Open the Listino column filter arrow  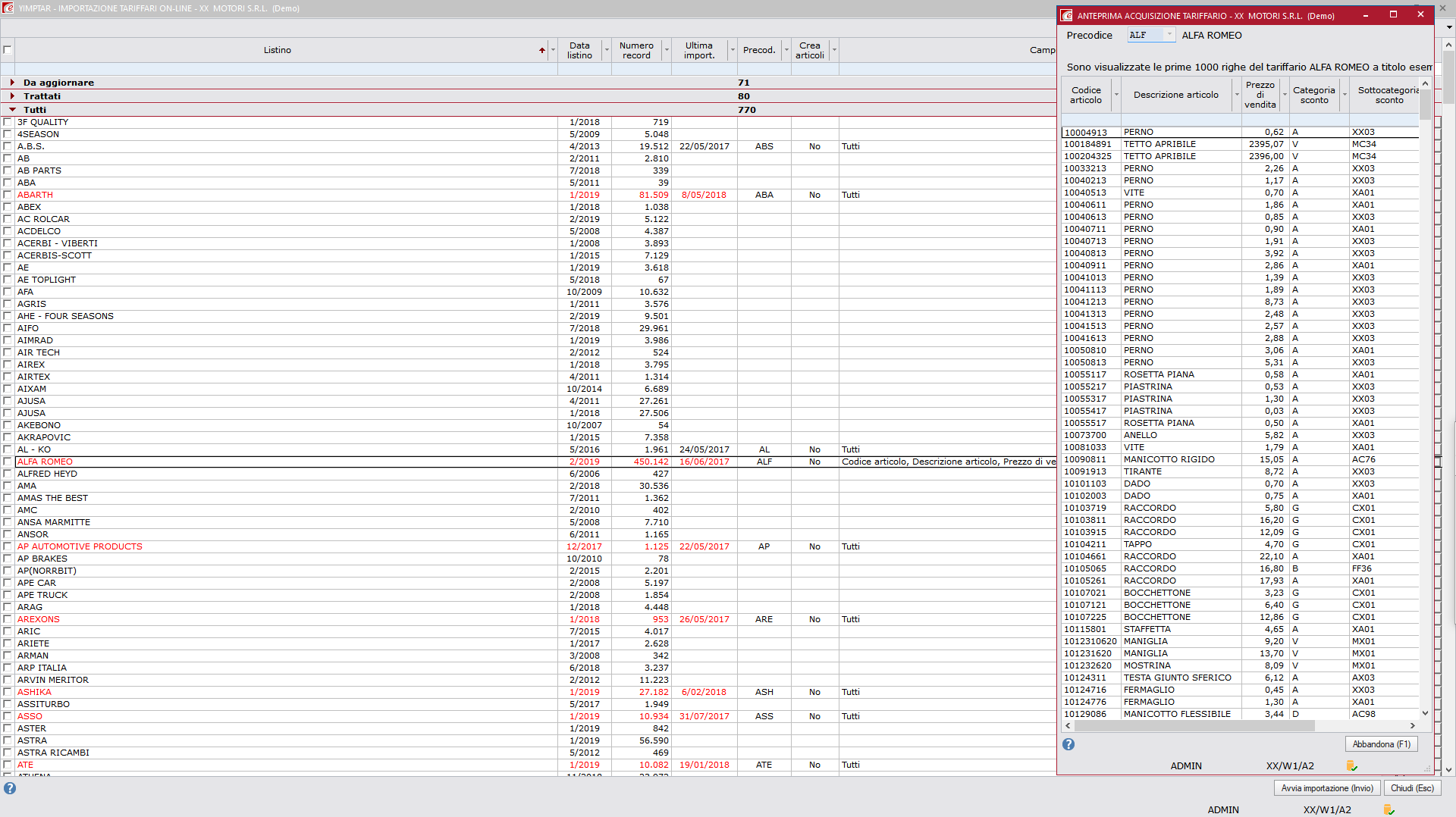click(553, 50)
